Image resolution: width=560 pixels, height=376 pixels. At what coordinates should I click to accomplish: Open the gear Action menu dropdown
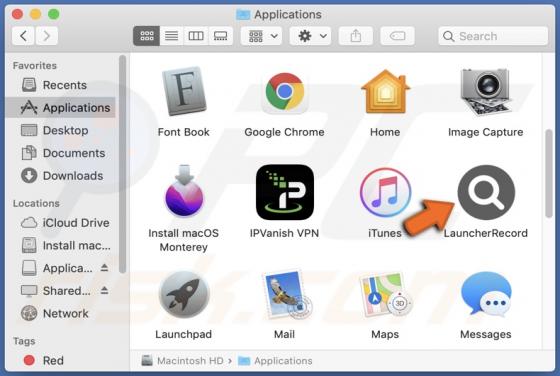coord(310,36)
